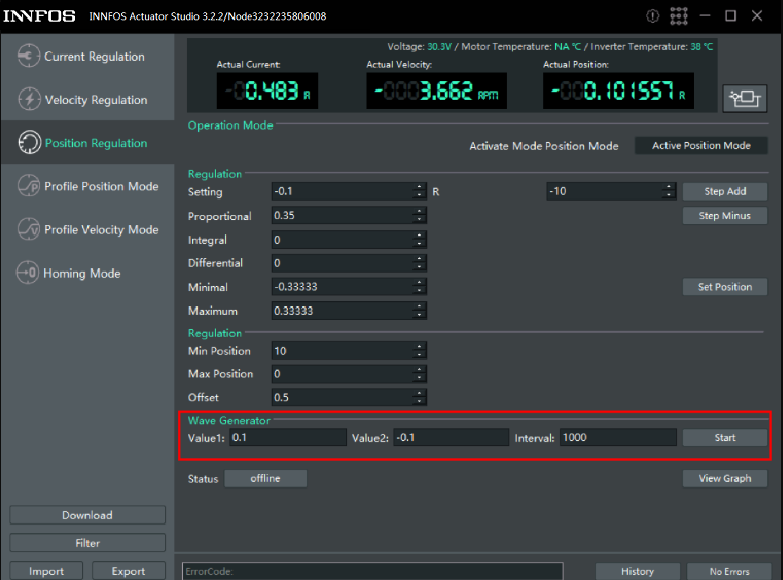Open the Current Regulation icon
Image resolution: width=783 pixels, height=580 pixels.
point(29,57)
